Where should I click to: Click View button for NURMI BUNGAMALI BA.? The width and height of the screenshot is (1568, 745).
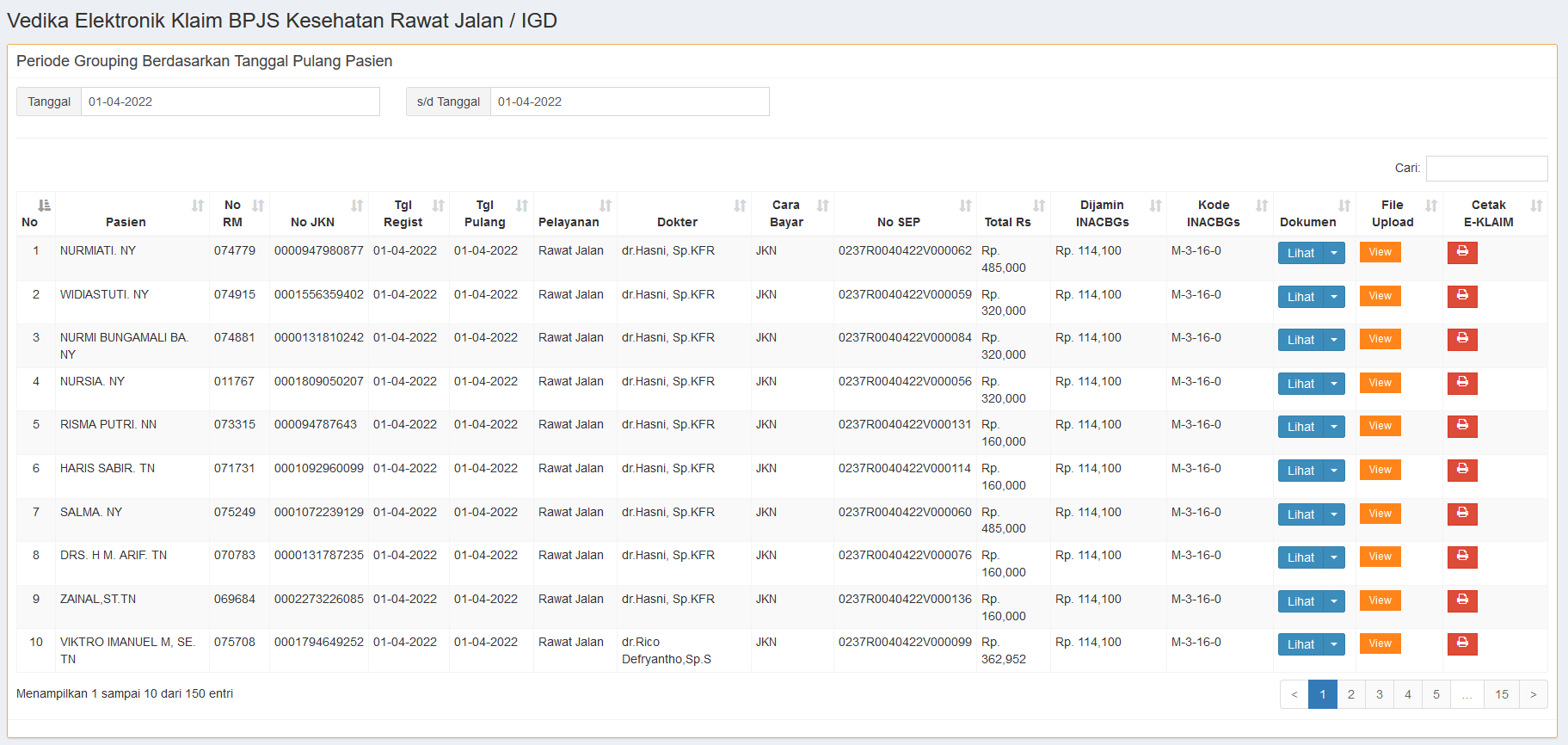[1380, 339]
